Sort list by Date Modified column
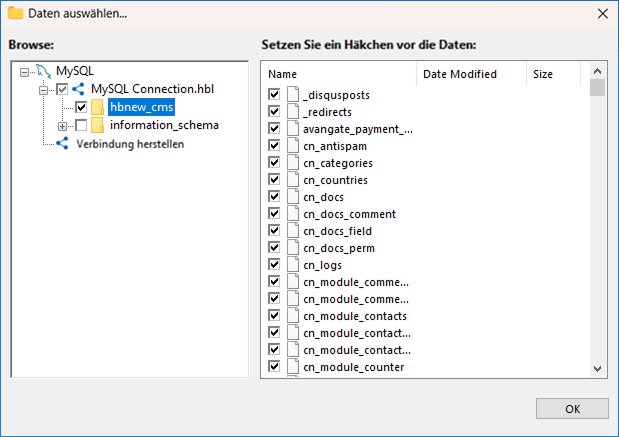The width and height of the screenshot is (619, 437). [471, 74]
